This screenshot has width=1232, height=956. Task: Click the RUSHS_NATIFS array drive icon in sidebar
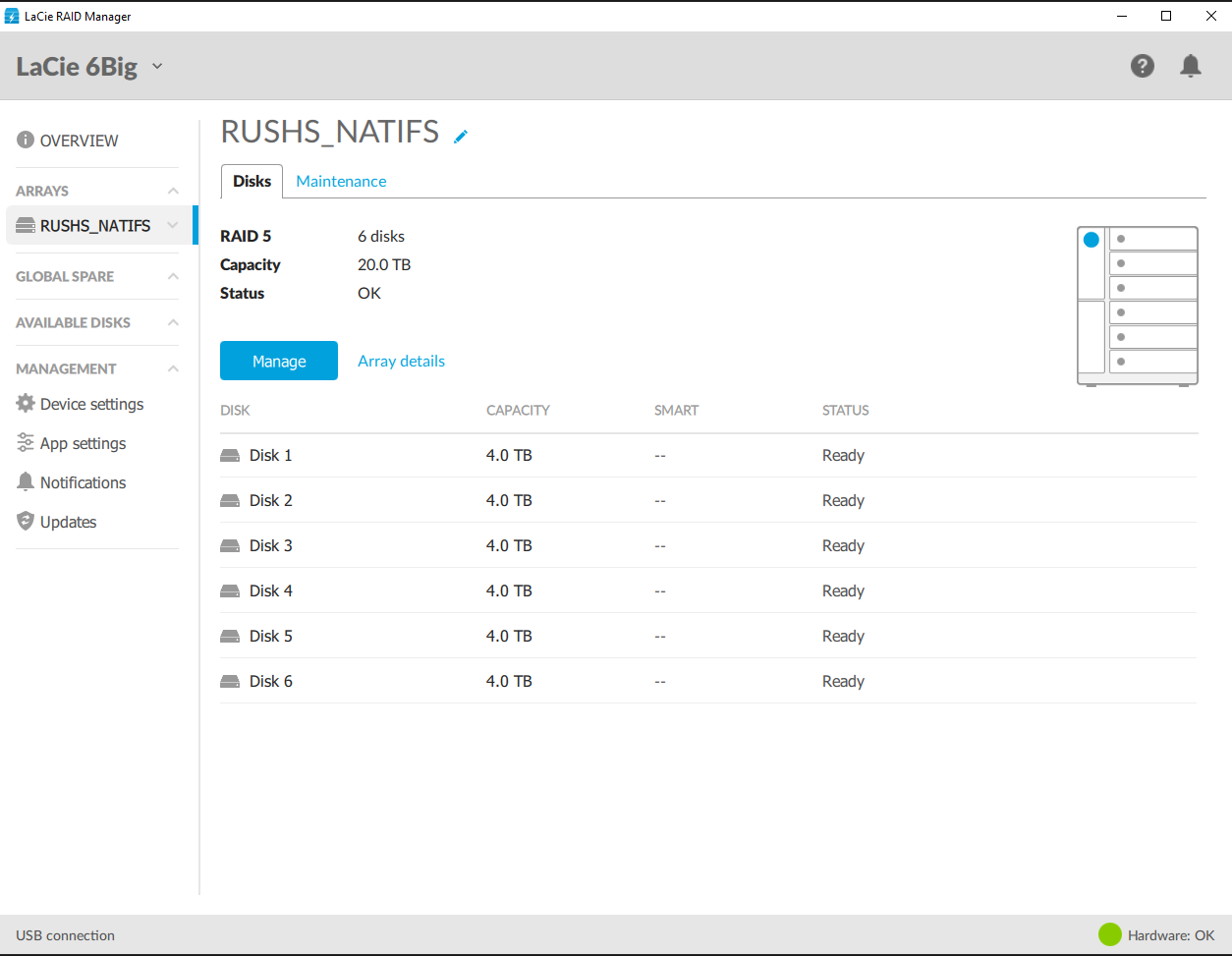[x=26, y=226]
